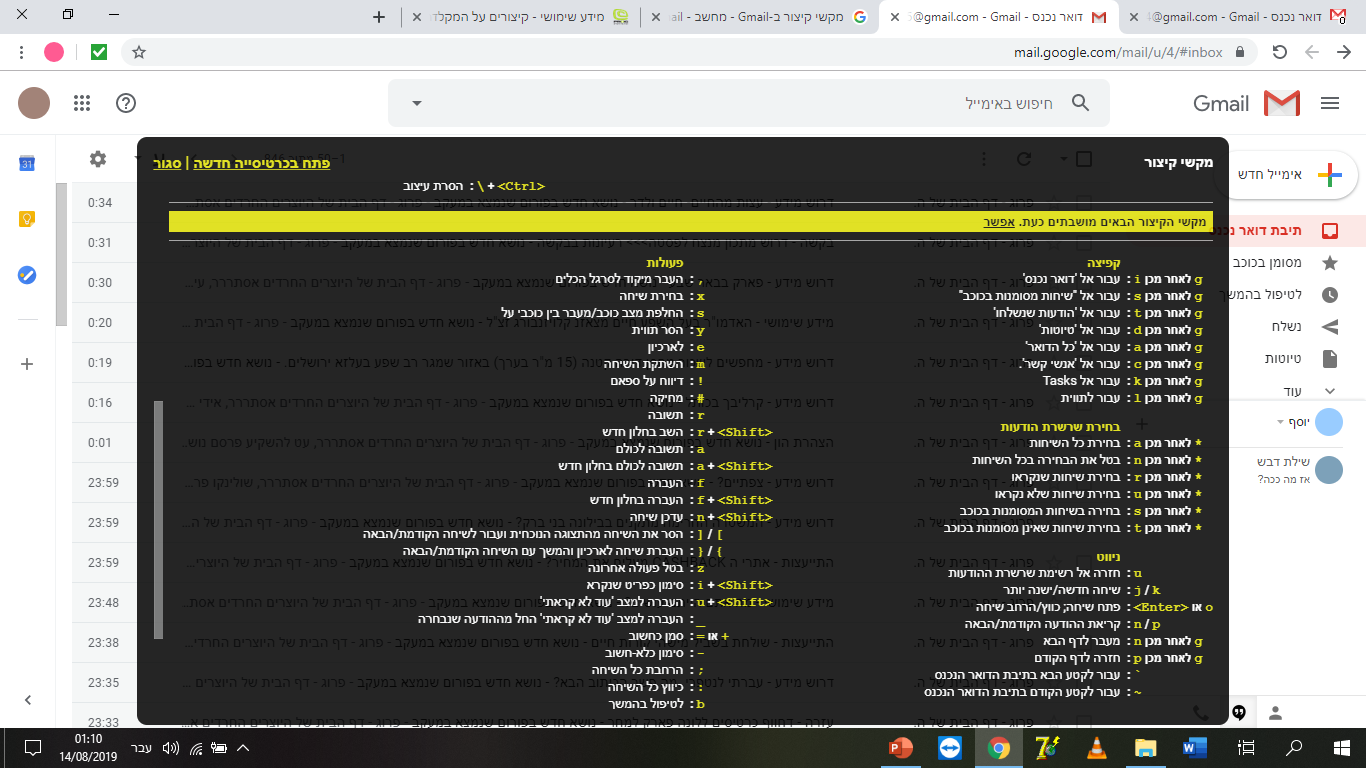Open the Windows Task View icon
Image resolution: width=1366 pixels, height=768 pixels.
tap(1246, 747)
